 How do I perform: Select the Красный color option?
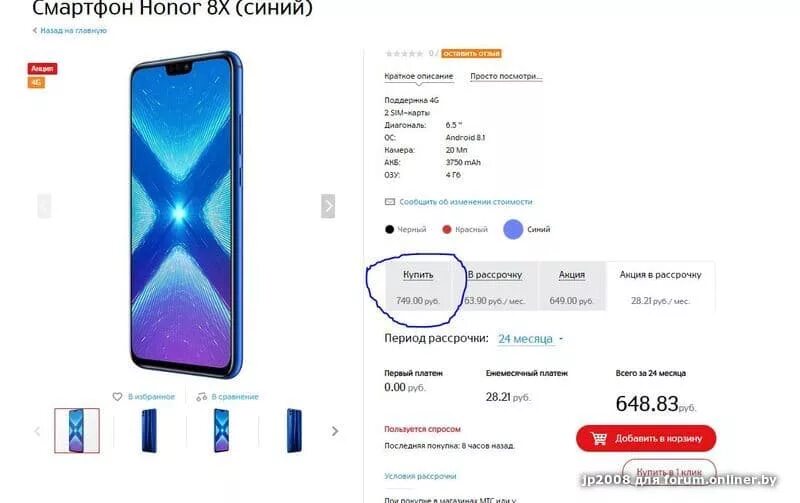(x=465, y=230)
